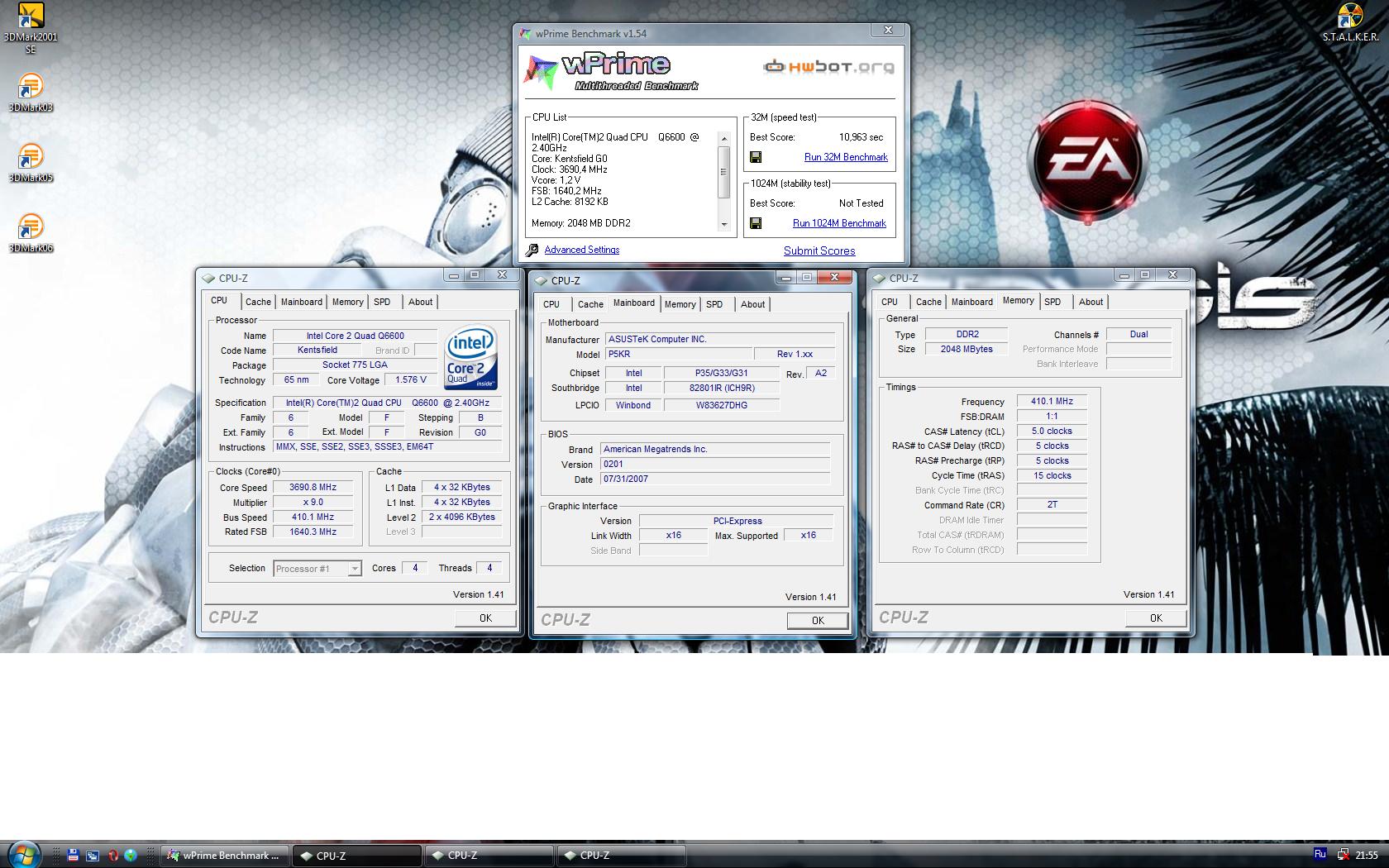Click OK in the middle CPU-Z window
The width and height of the screenshot is (1389, 868).
click(818, 620)
